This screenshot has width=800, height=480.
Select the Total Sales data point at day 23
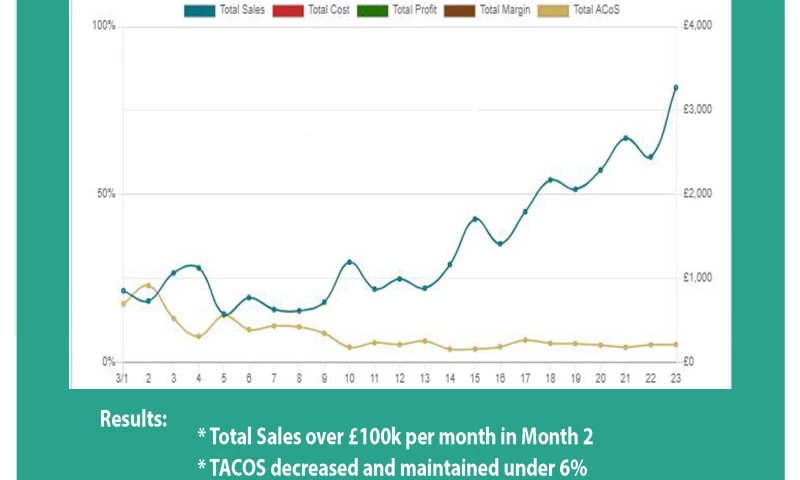pos(676,88)
